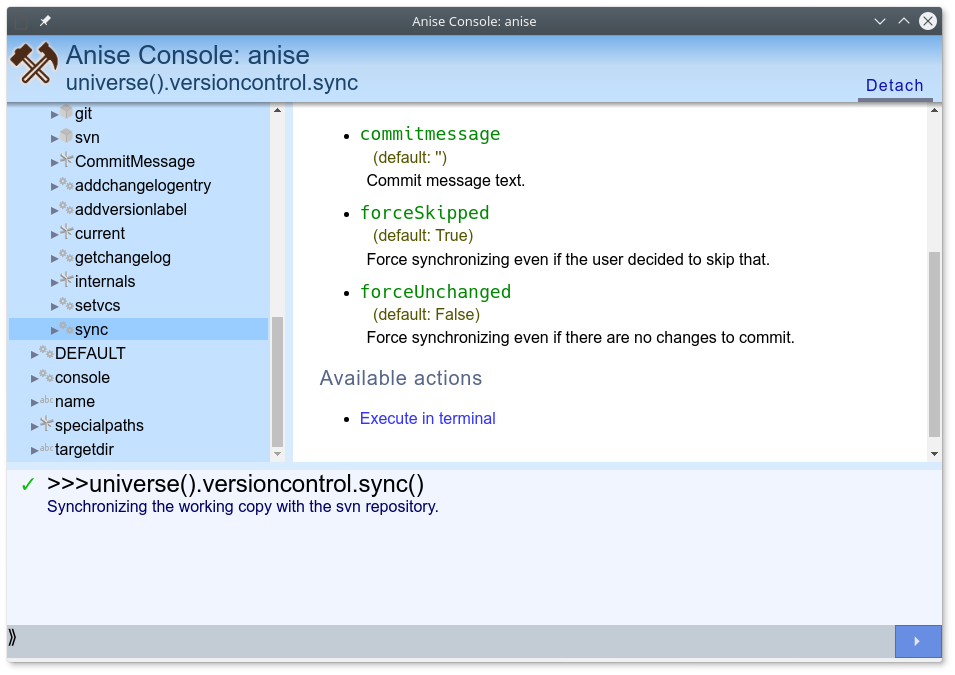Click the window up chevron button
This screenshot has height=675, width=955.
[904, 21]
